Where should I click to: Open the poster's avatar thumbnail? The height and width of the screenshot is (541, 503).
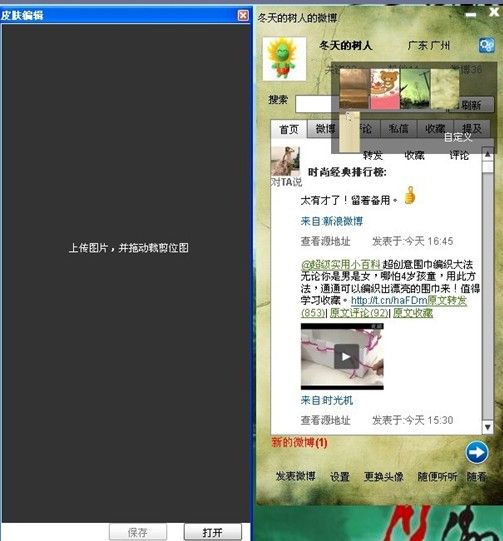[285, 161]
